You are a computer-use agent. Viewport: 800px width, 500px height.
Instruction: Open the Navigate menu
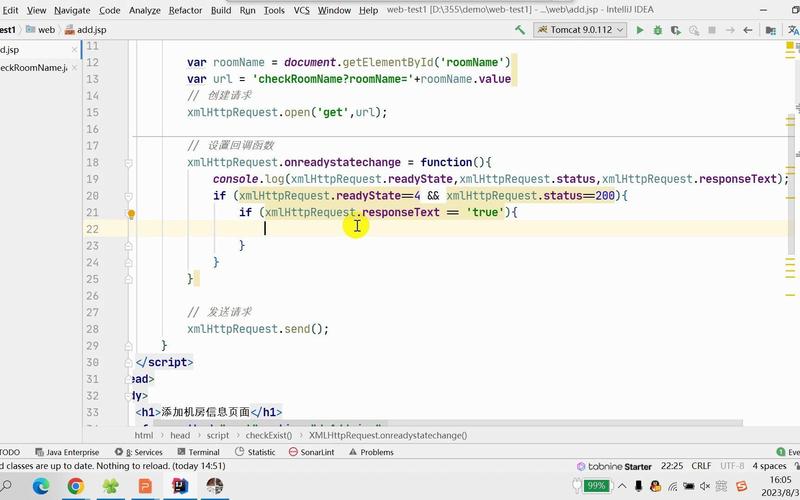point(72,10)
